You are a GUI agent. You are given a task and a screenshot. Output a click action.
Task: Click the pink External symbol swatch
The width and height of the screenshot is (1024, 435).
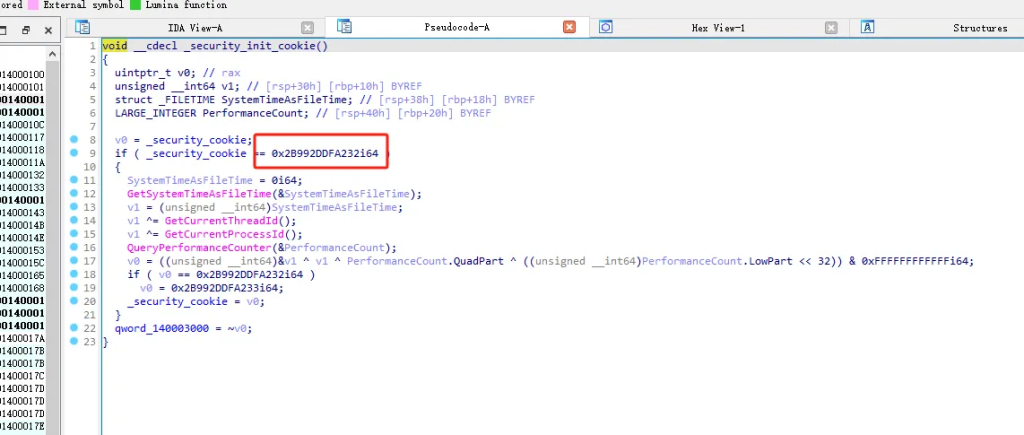click(x=34, y=5)
